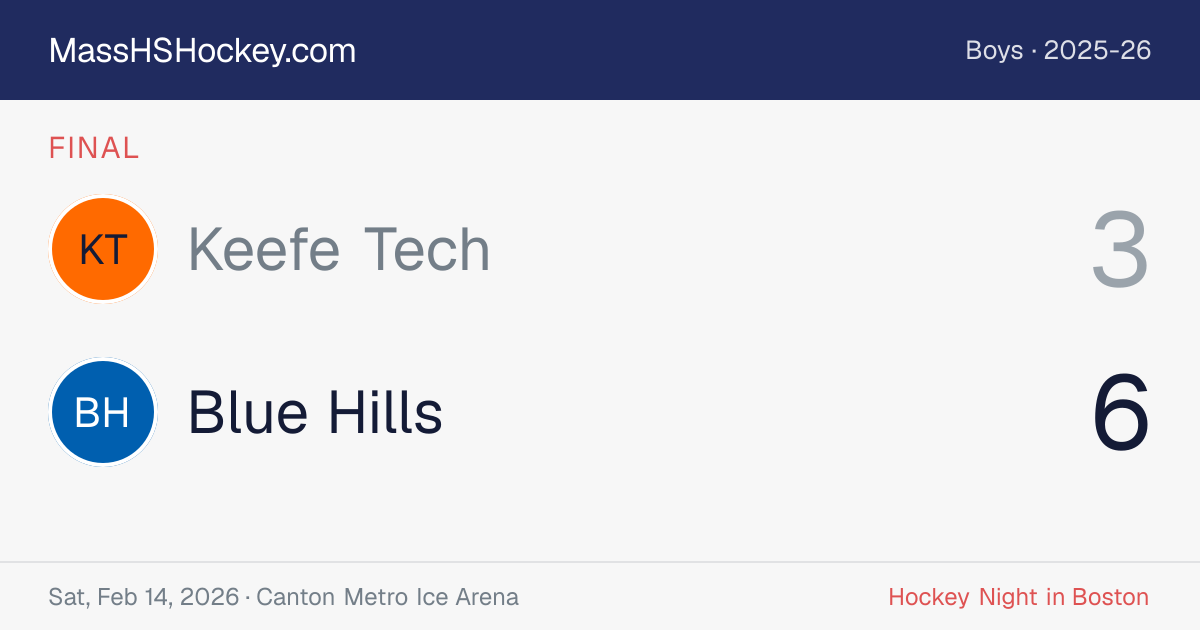1200x630 pixels.
Task: Select the Blue Hills team name
Action: click(315, 412)
